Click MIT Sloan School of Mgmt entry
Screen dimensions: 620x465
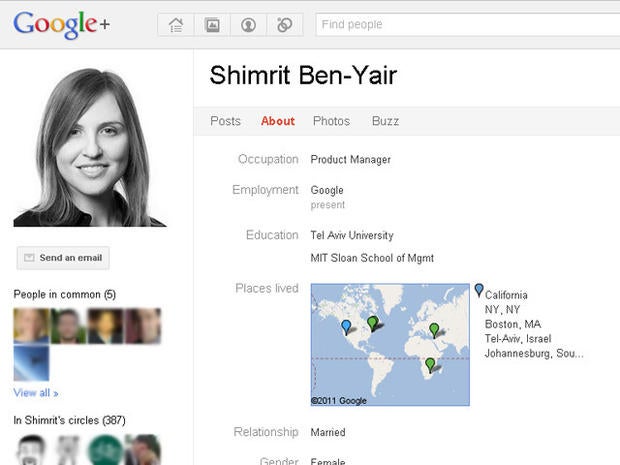tap(372, 258)
